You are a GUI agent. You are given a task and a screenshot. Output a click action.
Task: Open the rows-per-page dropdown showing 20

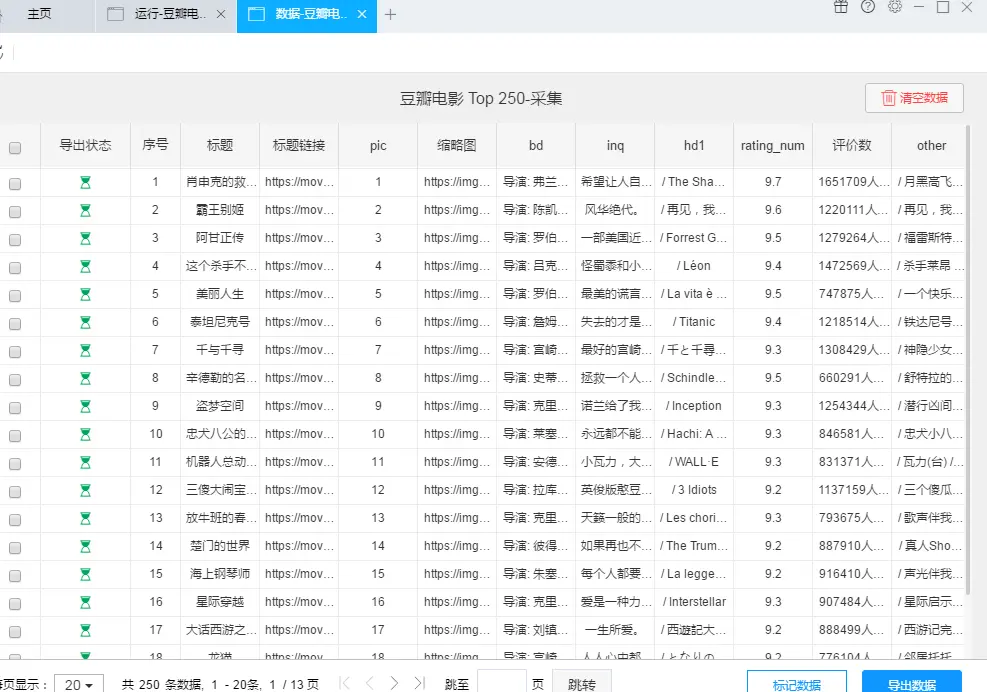[x=79, y=684]
